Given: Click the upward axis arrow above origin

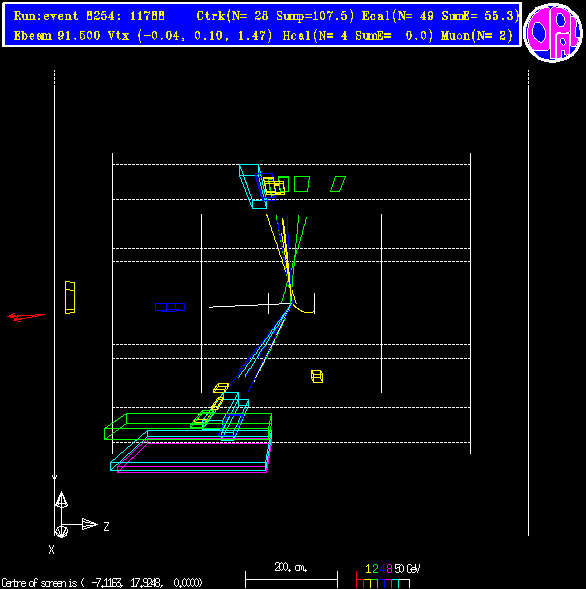Looking at the screenshot, I should (x=61, y=500).
